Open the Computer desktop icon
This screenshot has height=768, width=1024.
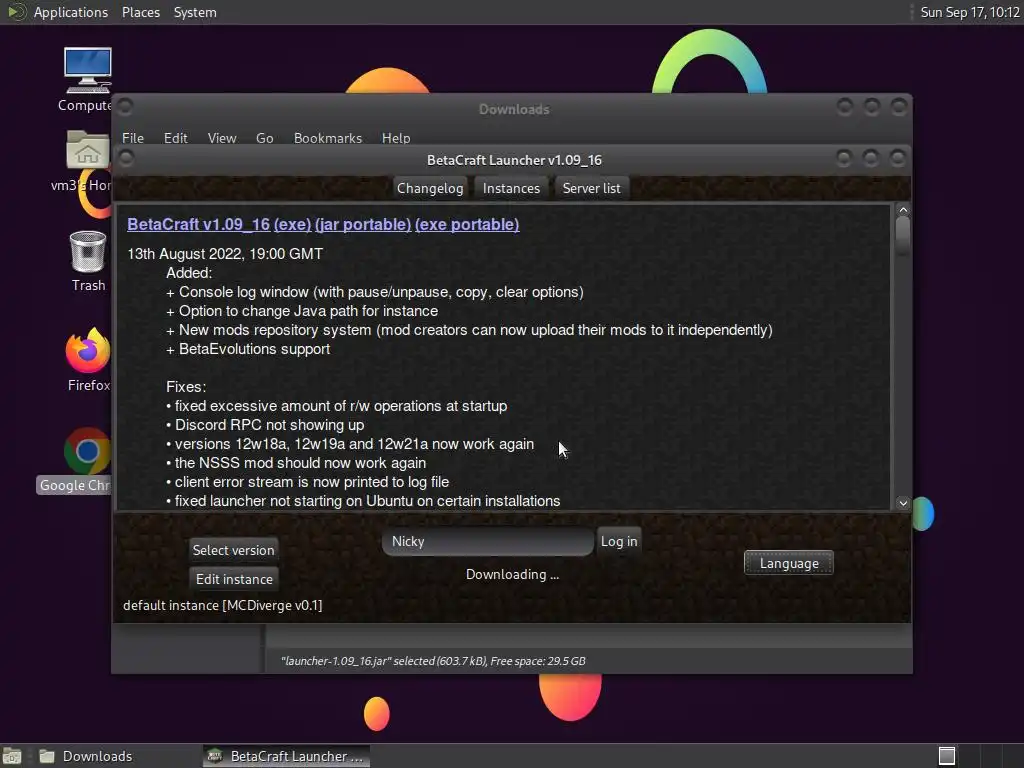pyautogui.click(x=88, y=71)
